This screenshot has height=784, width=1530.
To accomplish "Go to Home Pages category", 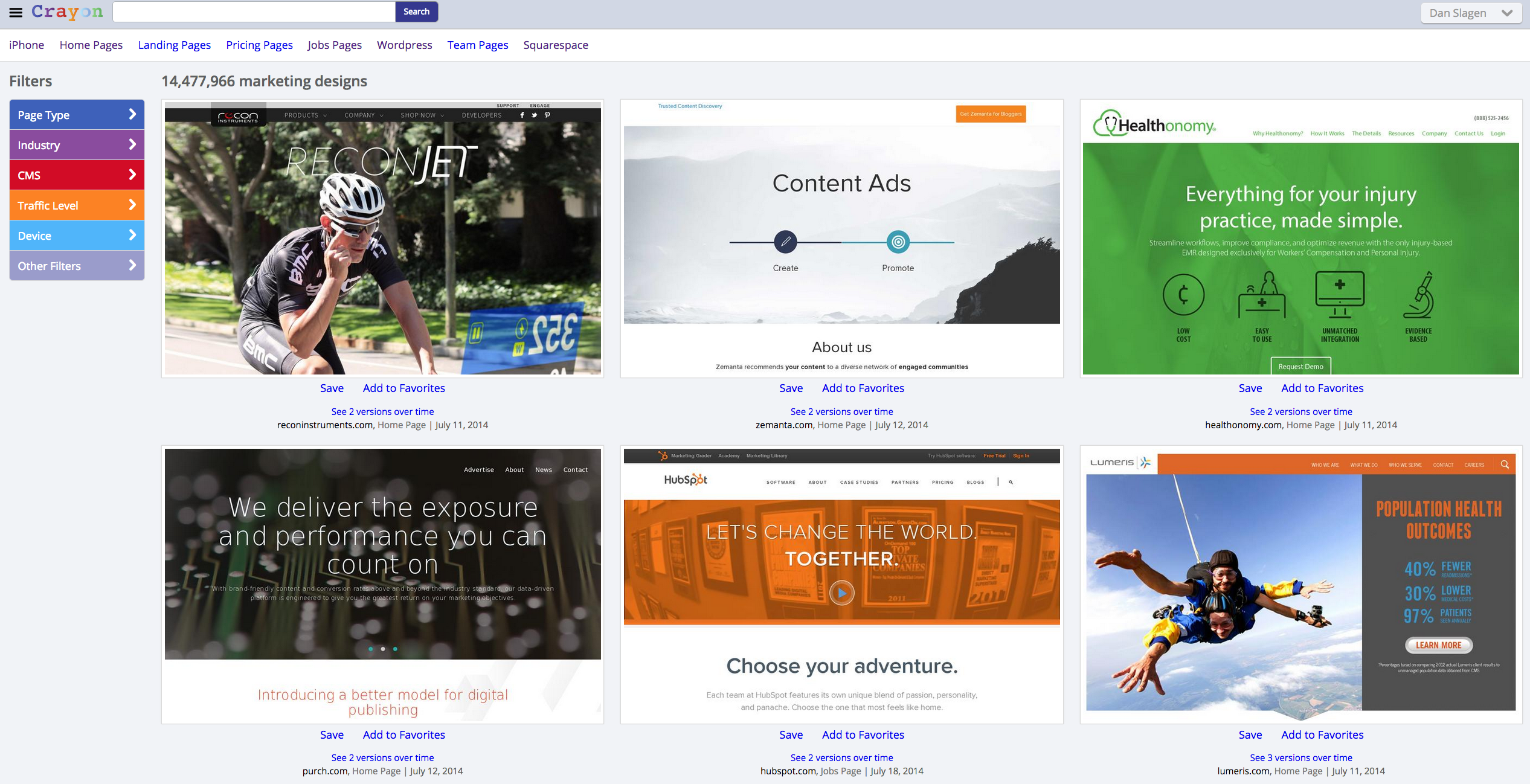I will 91,45.
